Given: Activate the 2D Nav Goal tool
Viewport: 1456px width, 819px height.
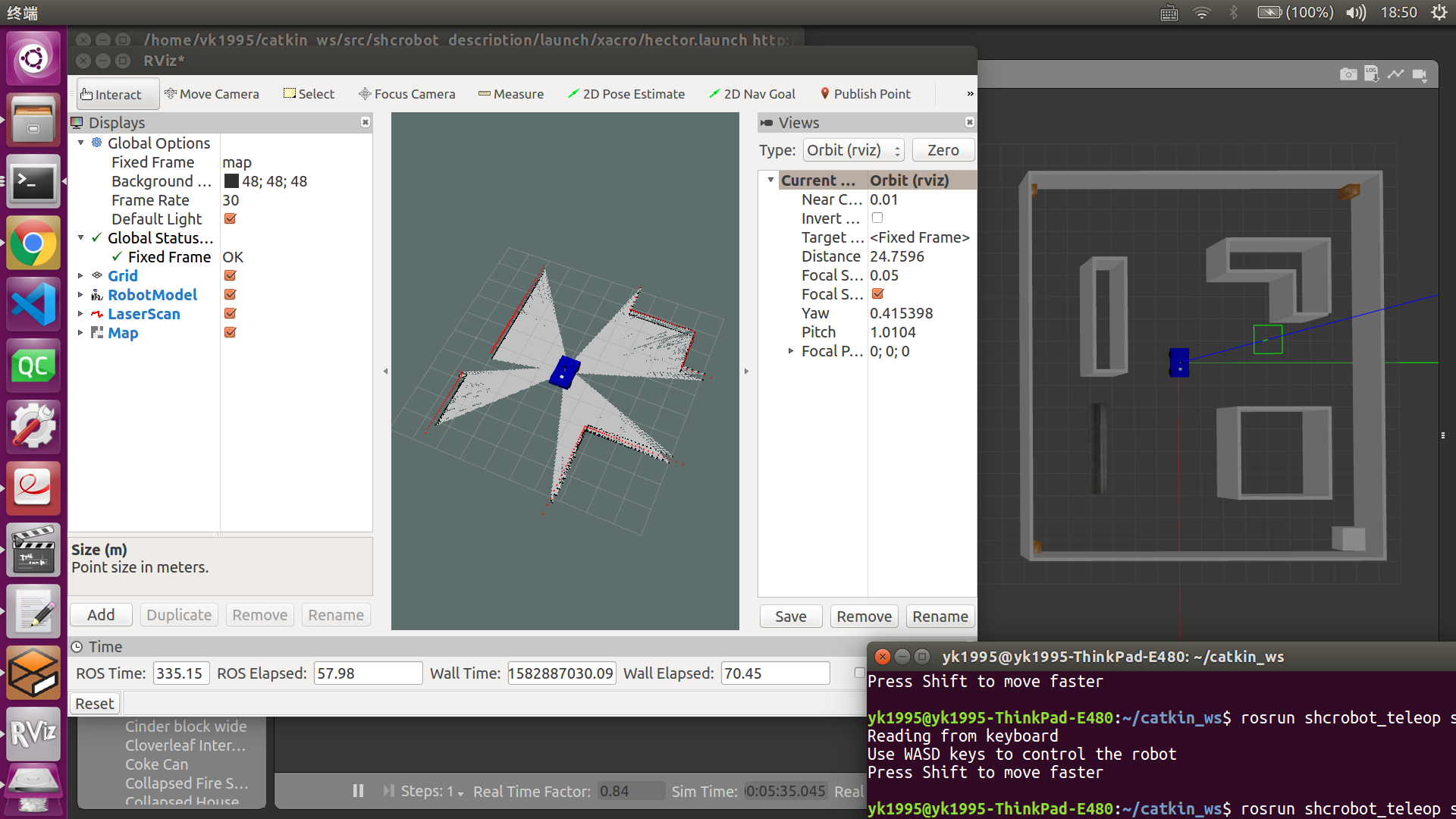Looking at the screenshot, I should (752, 94).
